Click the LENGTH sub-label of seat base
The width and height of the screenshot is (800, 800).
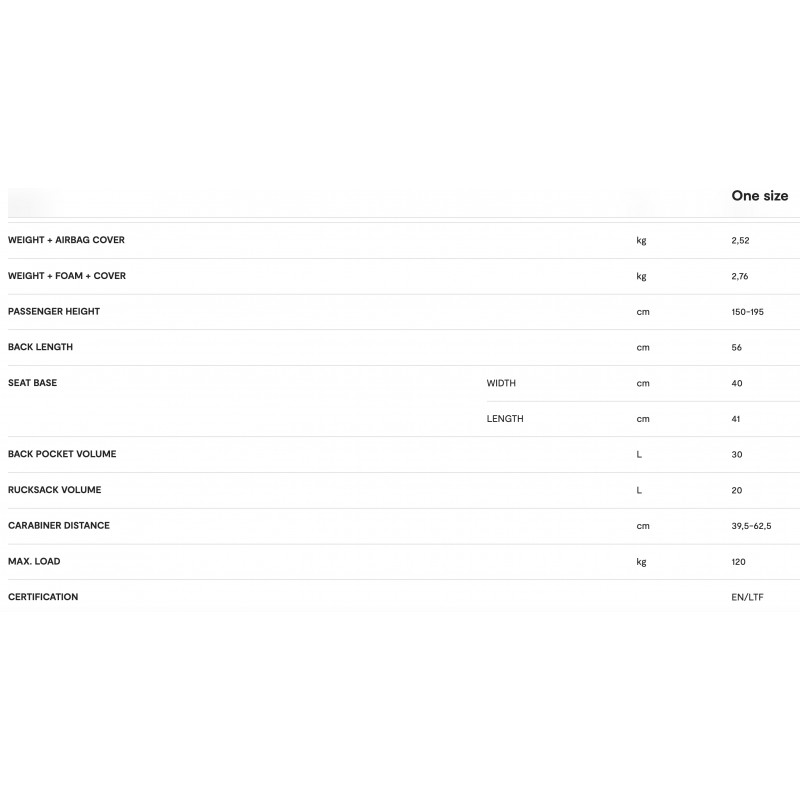(505, 419)
